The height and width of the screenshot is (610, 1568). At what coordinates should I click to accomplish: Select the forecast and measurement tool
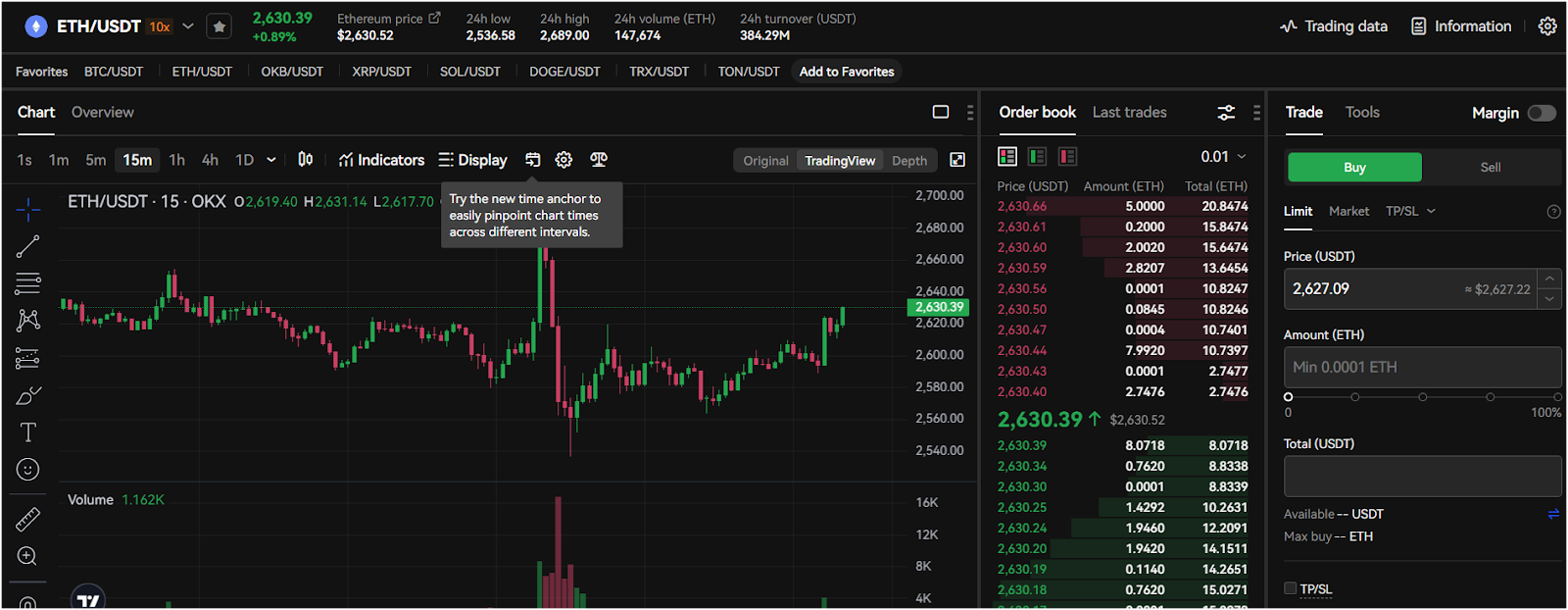[x=28, y=358]
